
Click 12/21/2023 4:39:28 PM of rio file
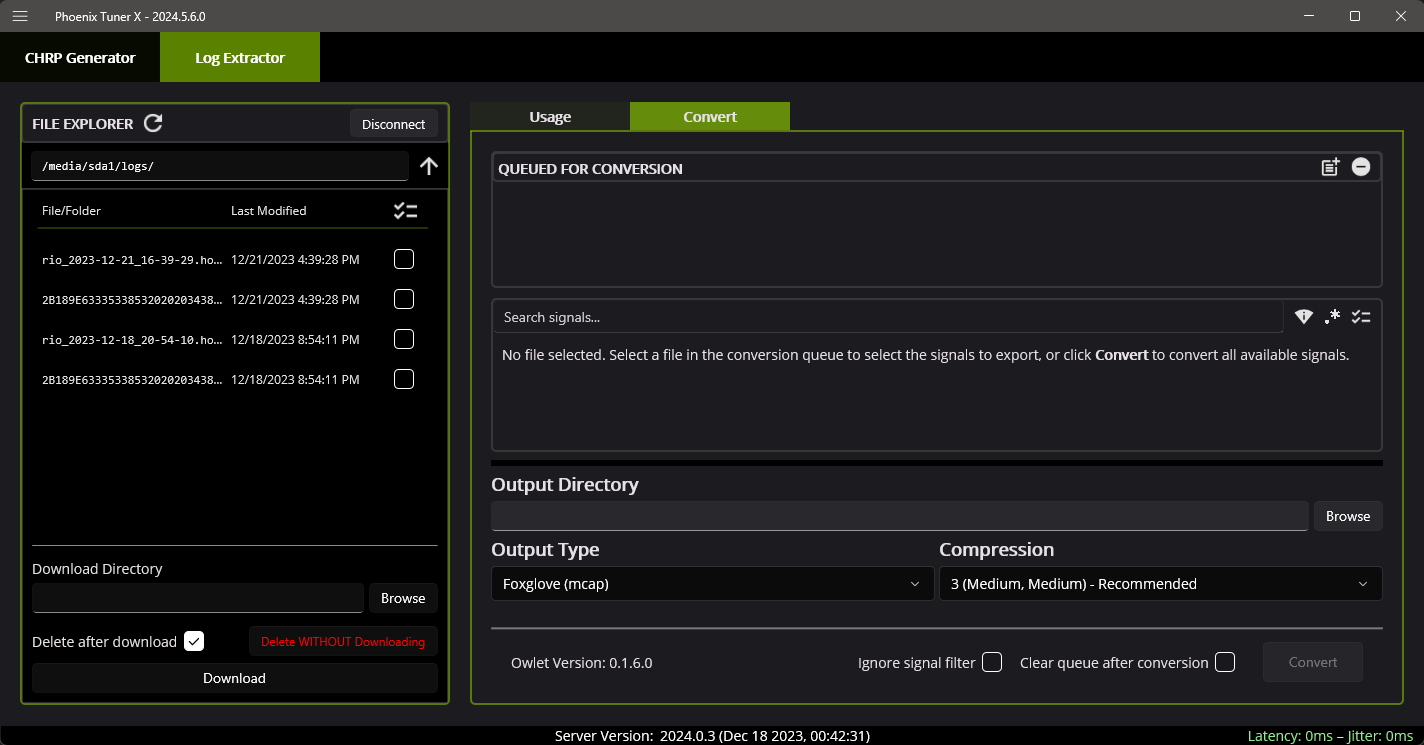pyautogui.click(x=295, y=259)
